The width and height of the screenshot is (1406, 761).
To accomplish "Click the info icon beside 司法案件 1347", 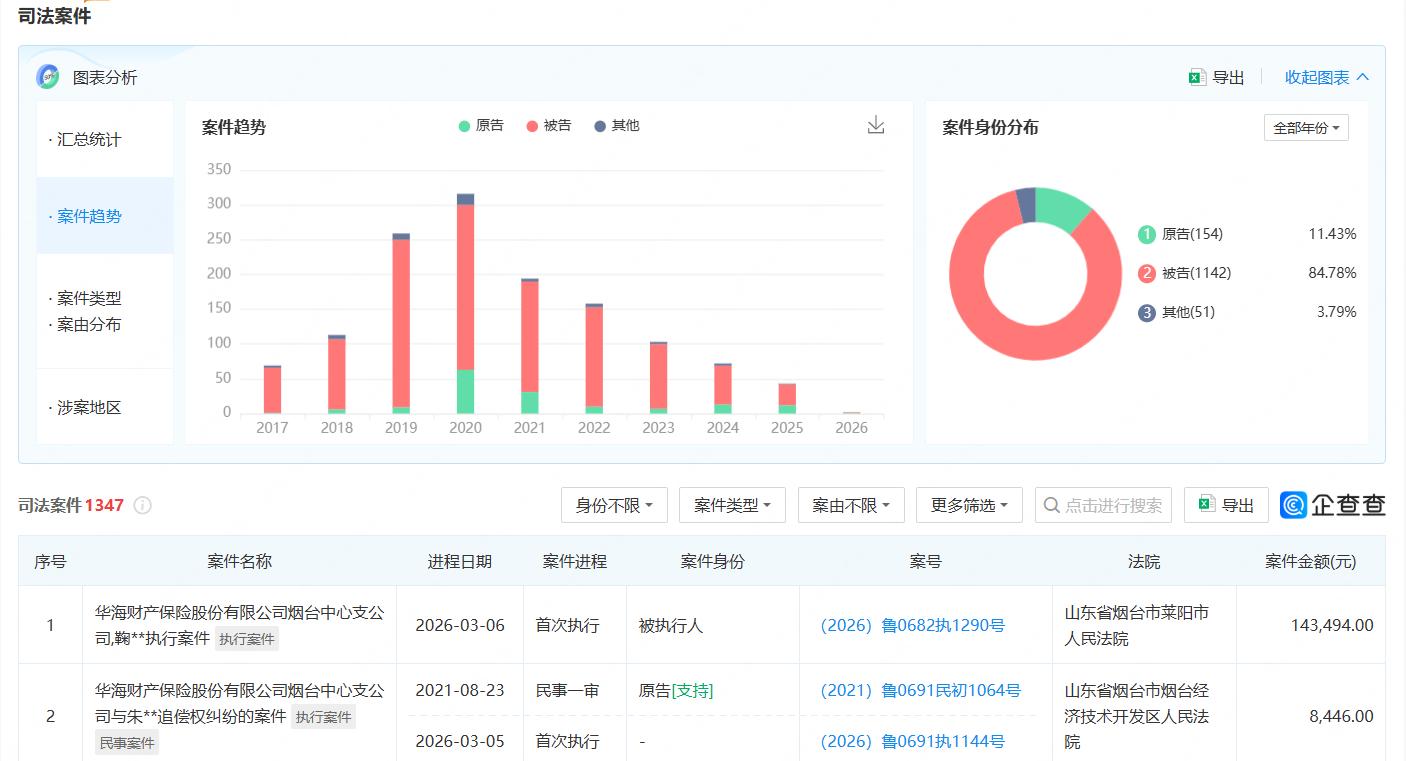I will click(x=143, y=506).
